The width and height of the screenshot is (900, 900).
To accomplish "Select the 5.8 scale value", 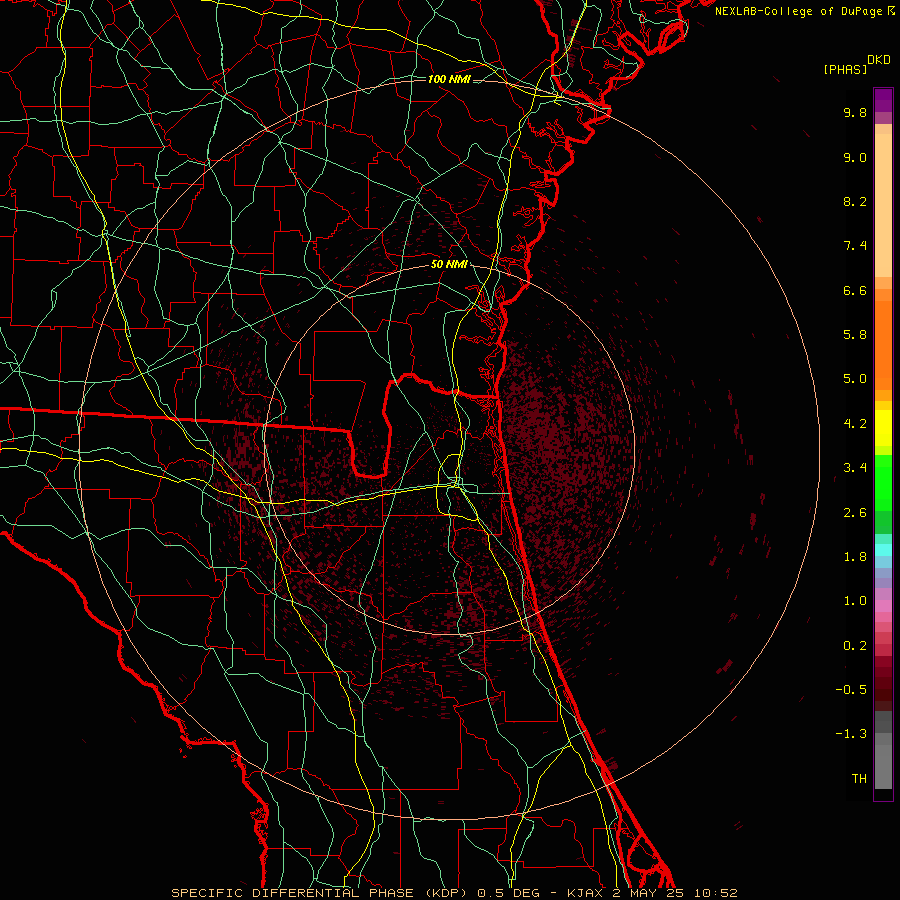I will point(855,335).
